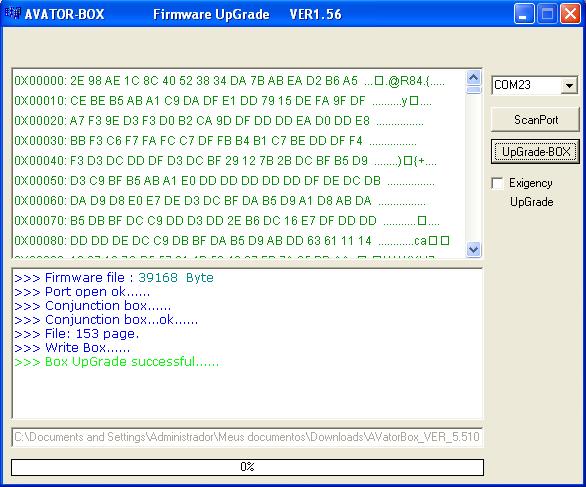Click the 'File: 153 page.' log entry

[77, 334]
